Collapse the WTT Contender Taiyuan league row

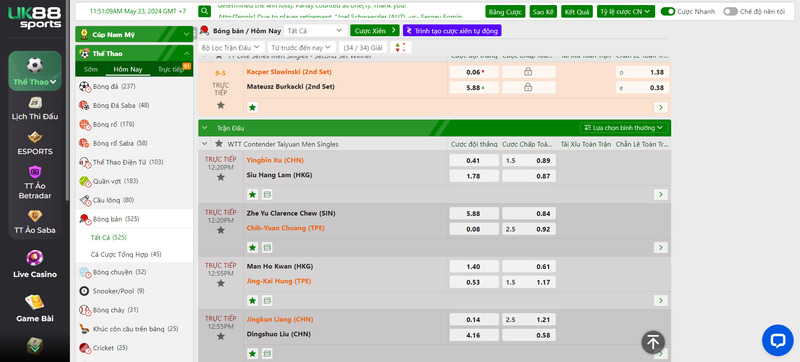tap(205, 144)
